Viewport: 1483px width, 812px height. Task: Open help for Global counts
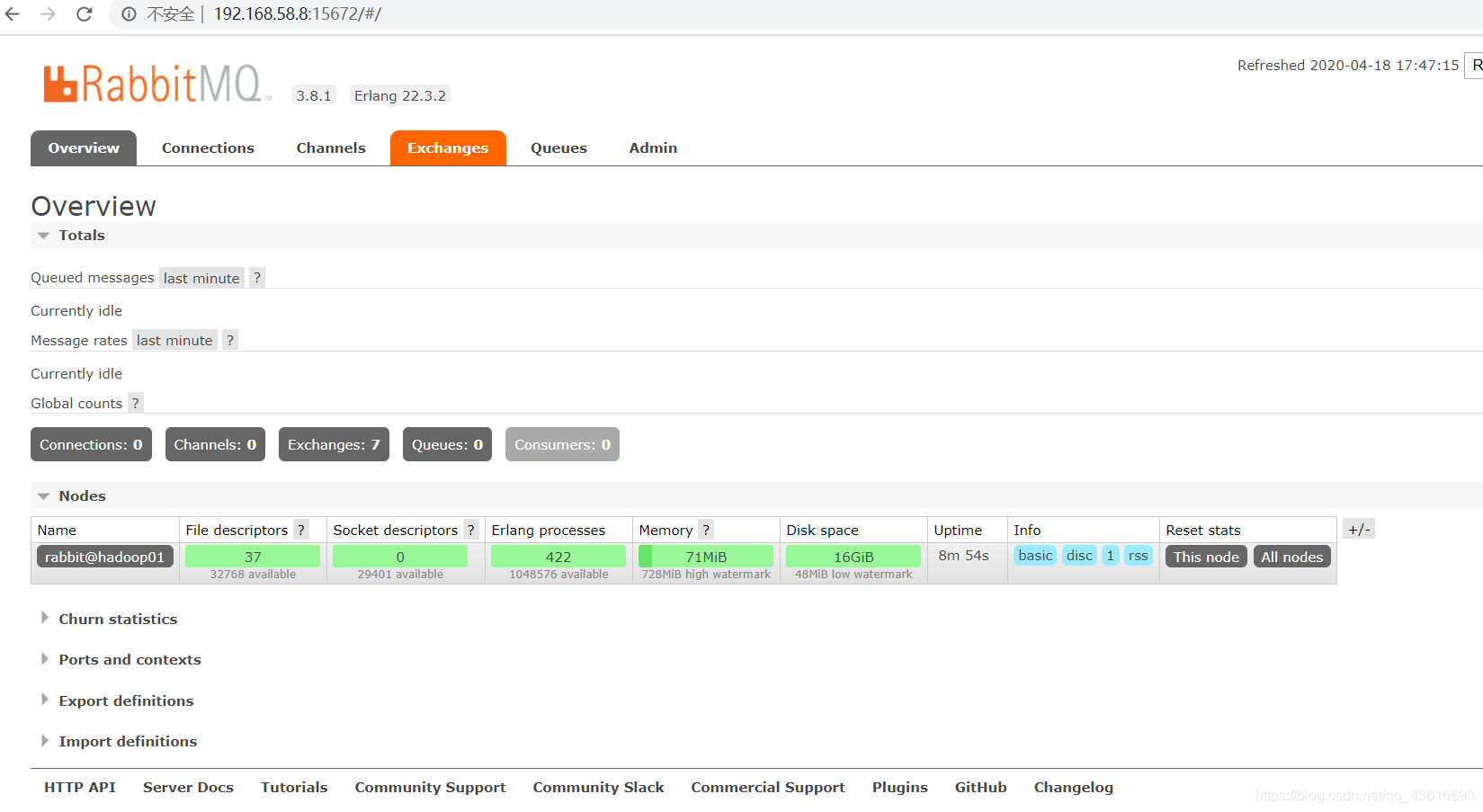pyautogui.click(x=136, y=403)
